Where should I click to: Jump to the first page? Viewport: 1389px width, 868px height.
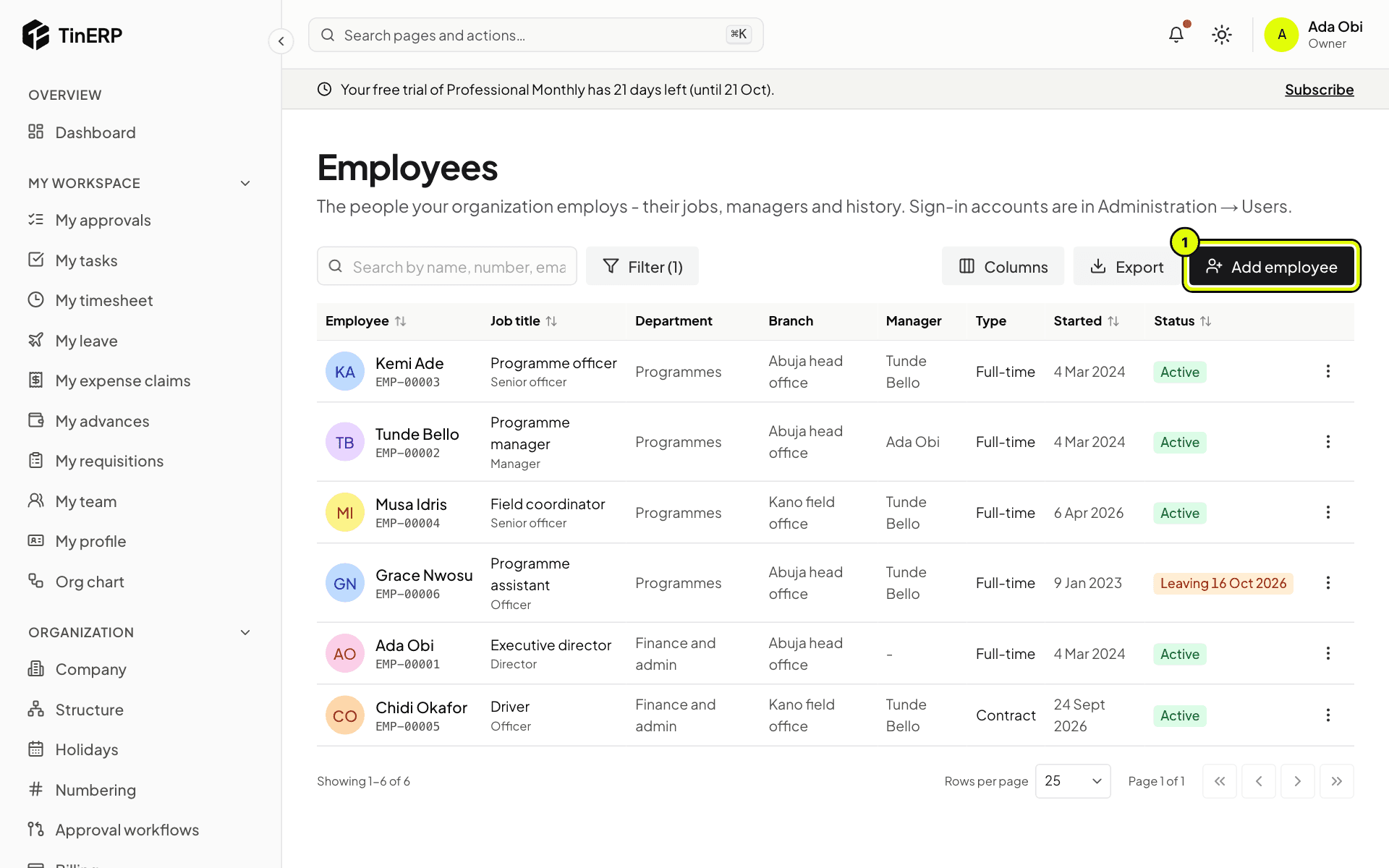pos(1220,781)
